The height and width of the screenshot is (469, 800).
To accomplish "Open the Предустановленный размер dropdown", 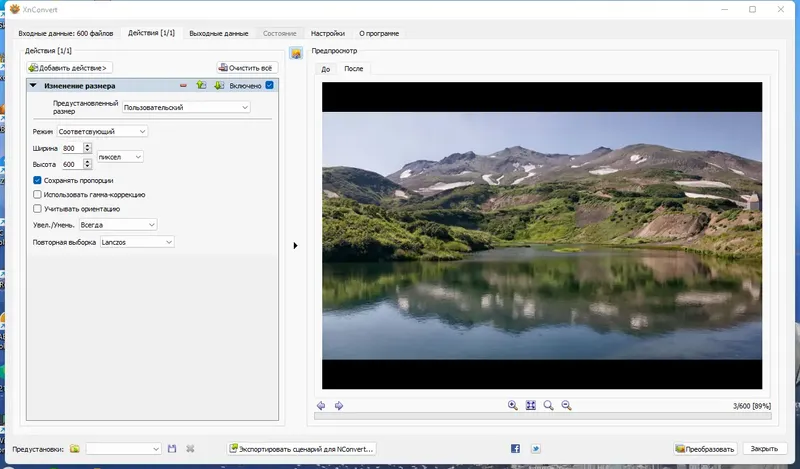I will click(x=186, y=107).
